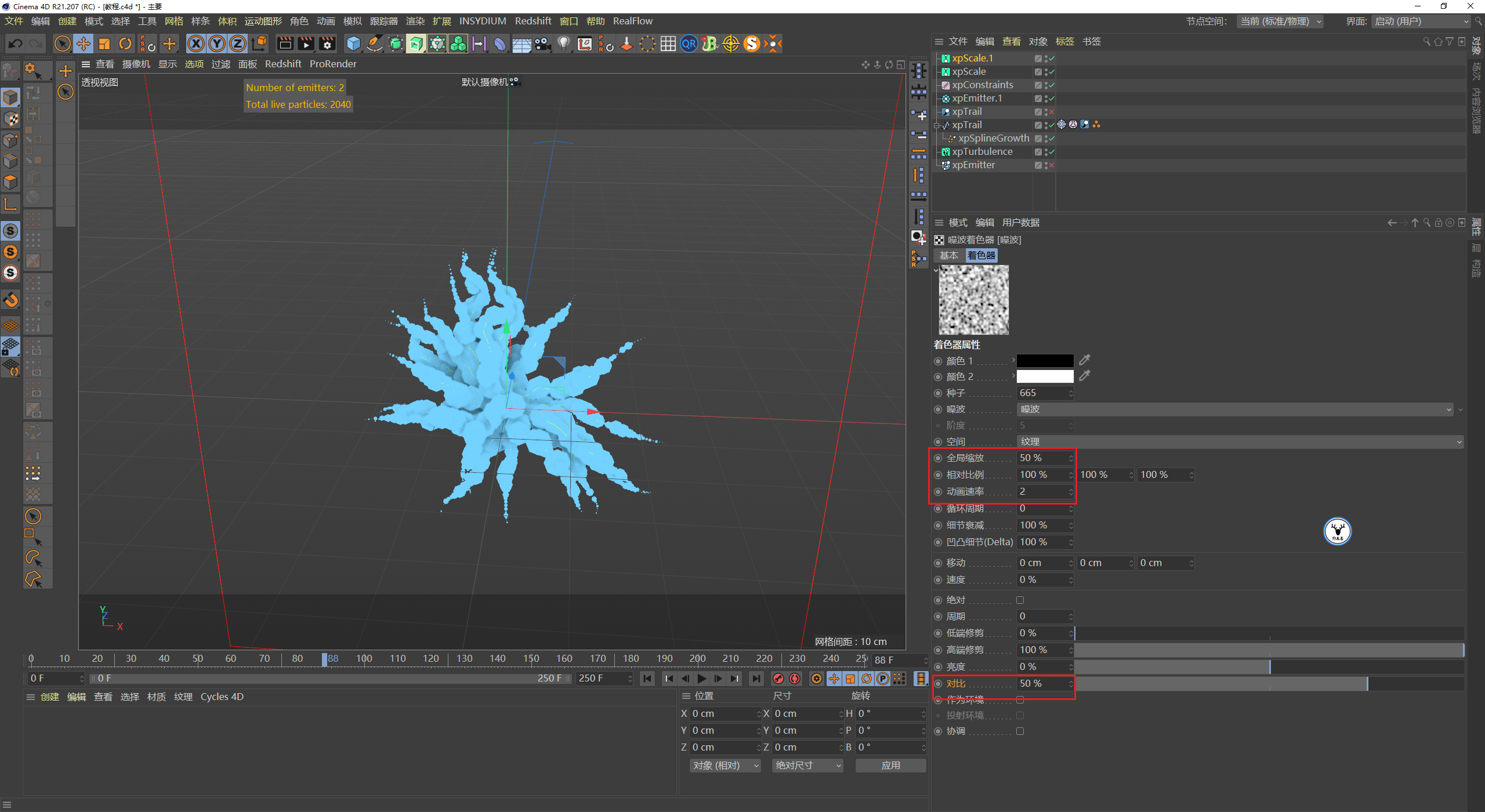
Task: Click the 种子 value field 665
Action: [1045, 393]
